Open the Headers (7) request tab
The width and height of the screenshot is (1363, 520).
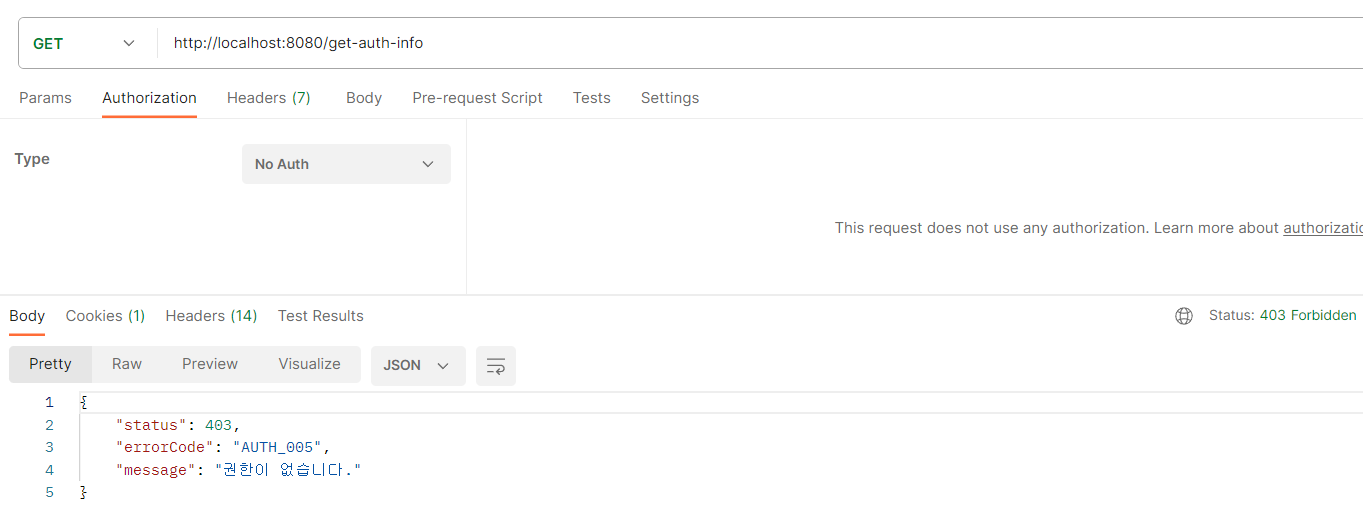(269, 98)
